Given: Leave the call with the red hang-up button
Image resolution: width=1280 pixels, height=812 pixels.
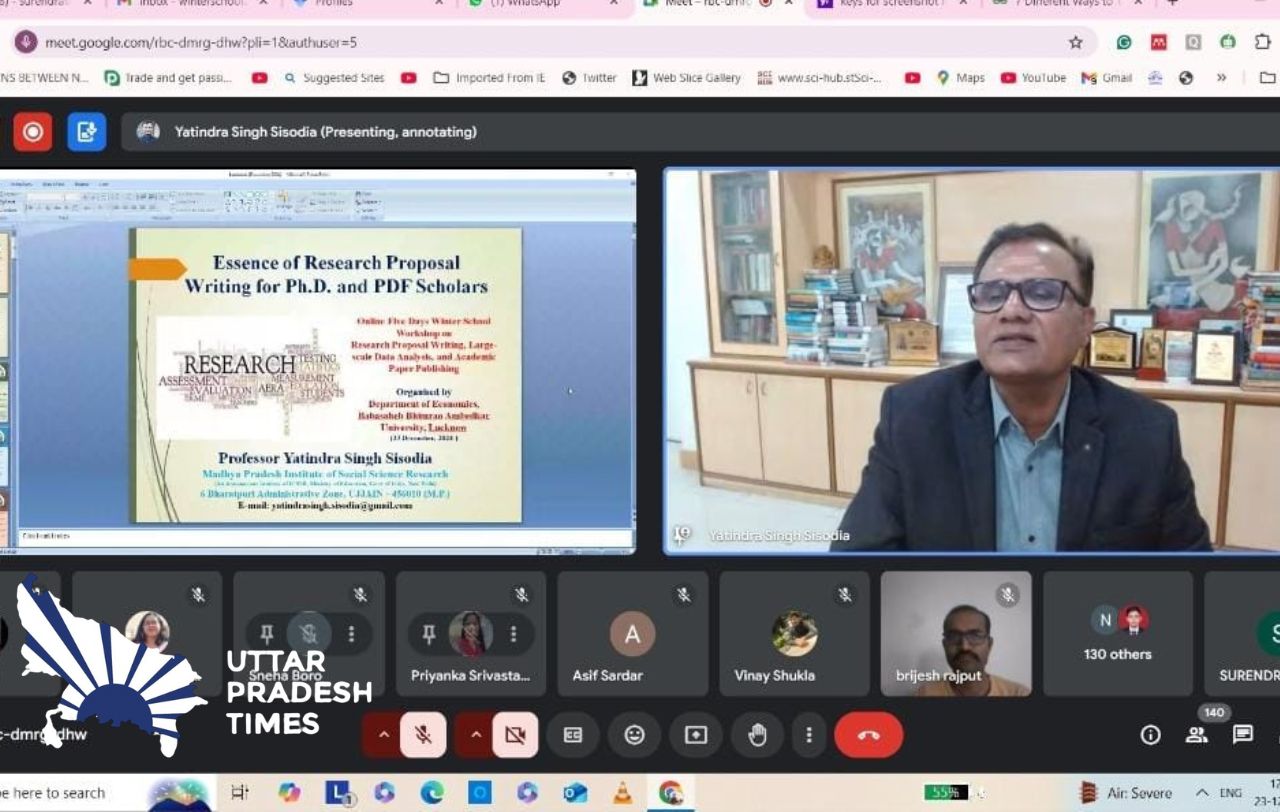Looking at the screenshot, I should click(868, 735).
